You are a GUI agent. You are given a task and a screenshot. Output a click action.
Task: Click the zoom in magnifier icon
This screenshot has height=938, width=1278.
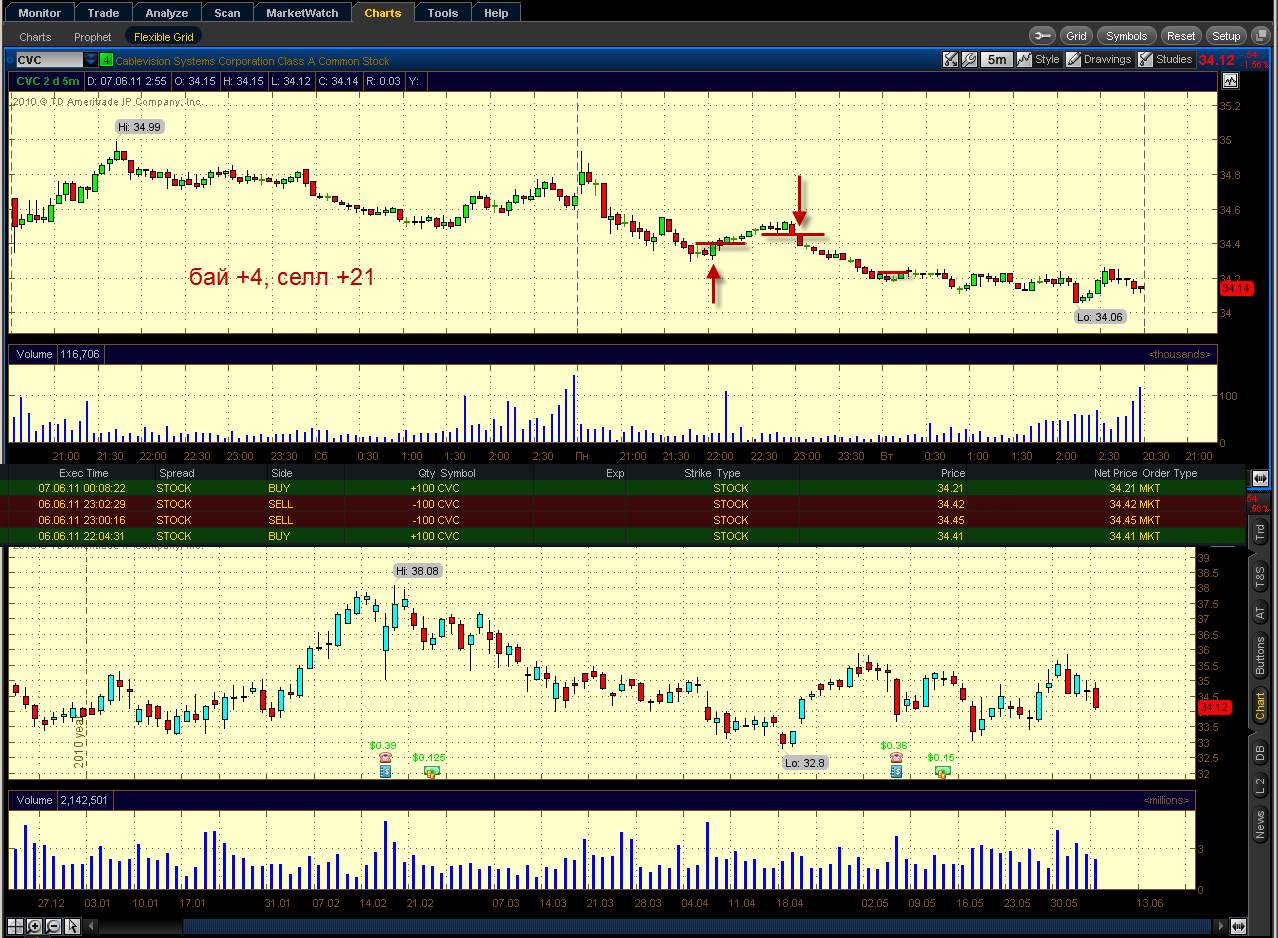pyautogui.click(x=34, y=926)
